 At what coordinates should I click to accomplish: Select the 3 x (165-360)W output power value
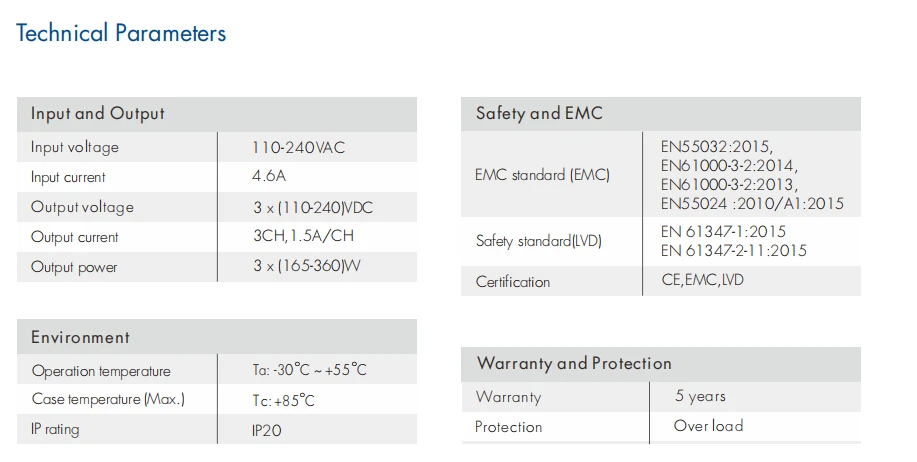305,267
